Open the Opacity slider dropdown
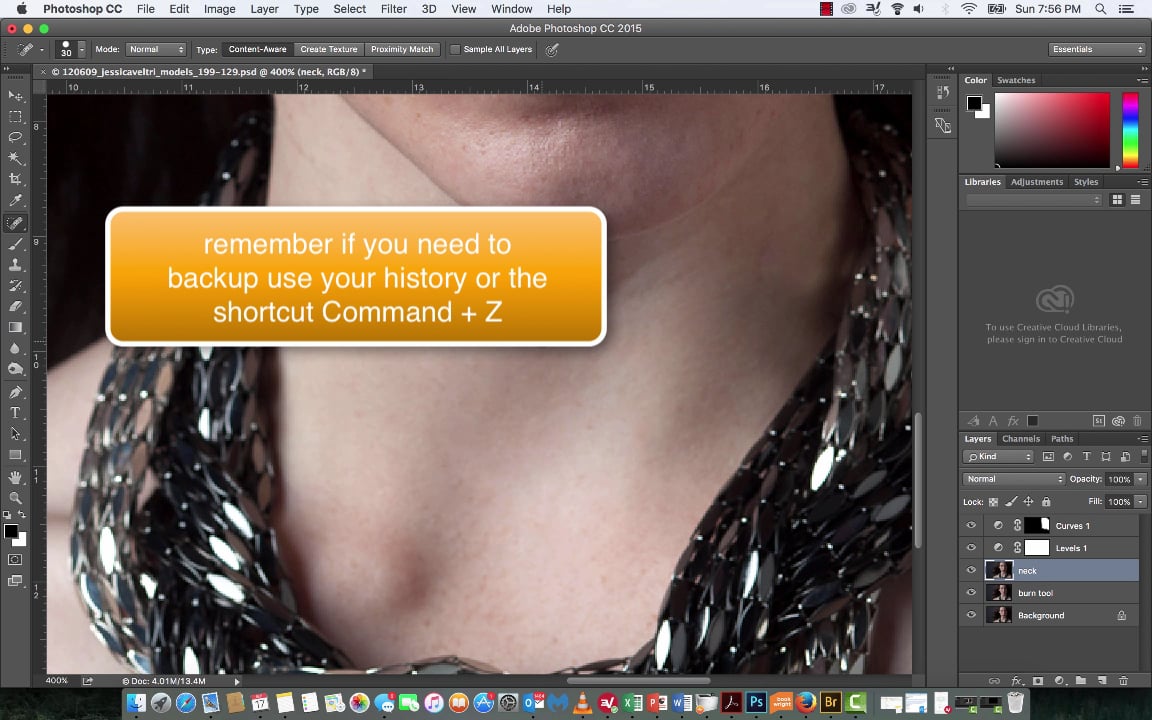 pos(1140,479)
